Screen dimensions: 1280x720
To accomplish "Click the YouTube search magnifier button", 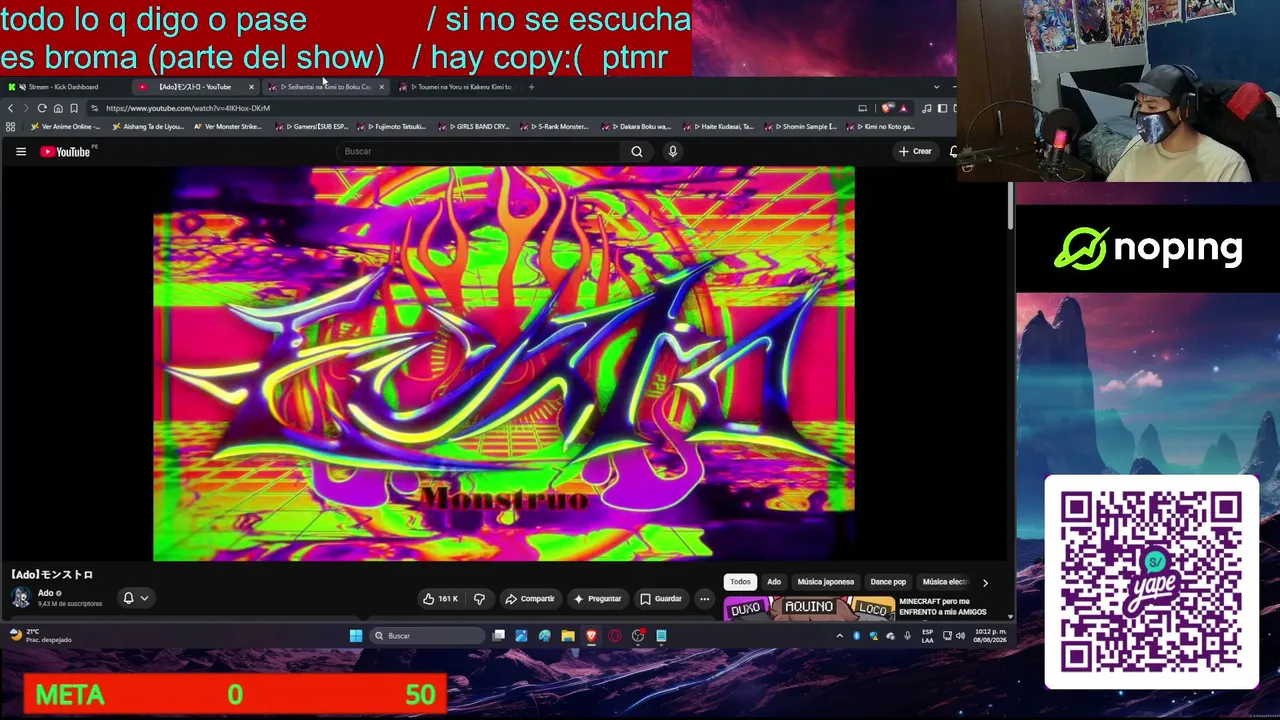I will pos(636,152).
